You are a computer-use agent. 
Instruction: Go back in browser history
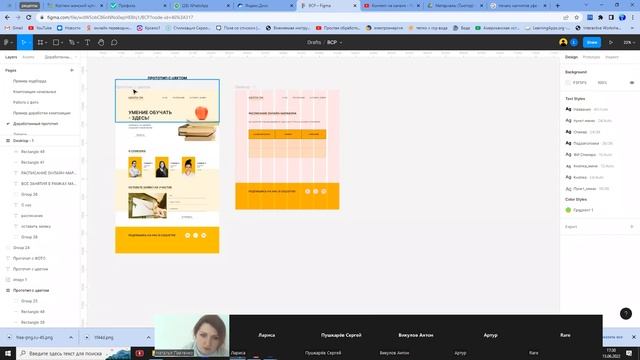pos(7,18)
